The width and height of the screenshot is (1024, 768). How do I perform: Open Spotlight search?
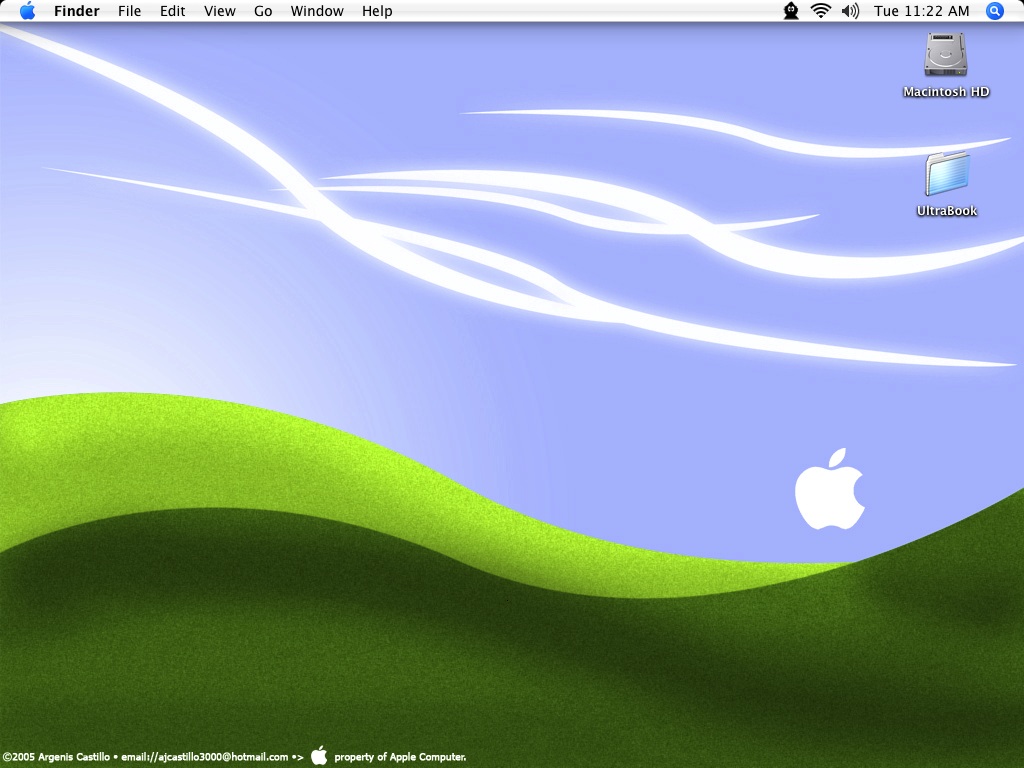point(995,11)
